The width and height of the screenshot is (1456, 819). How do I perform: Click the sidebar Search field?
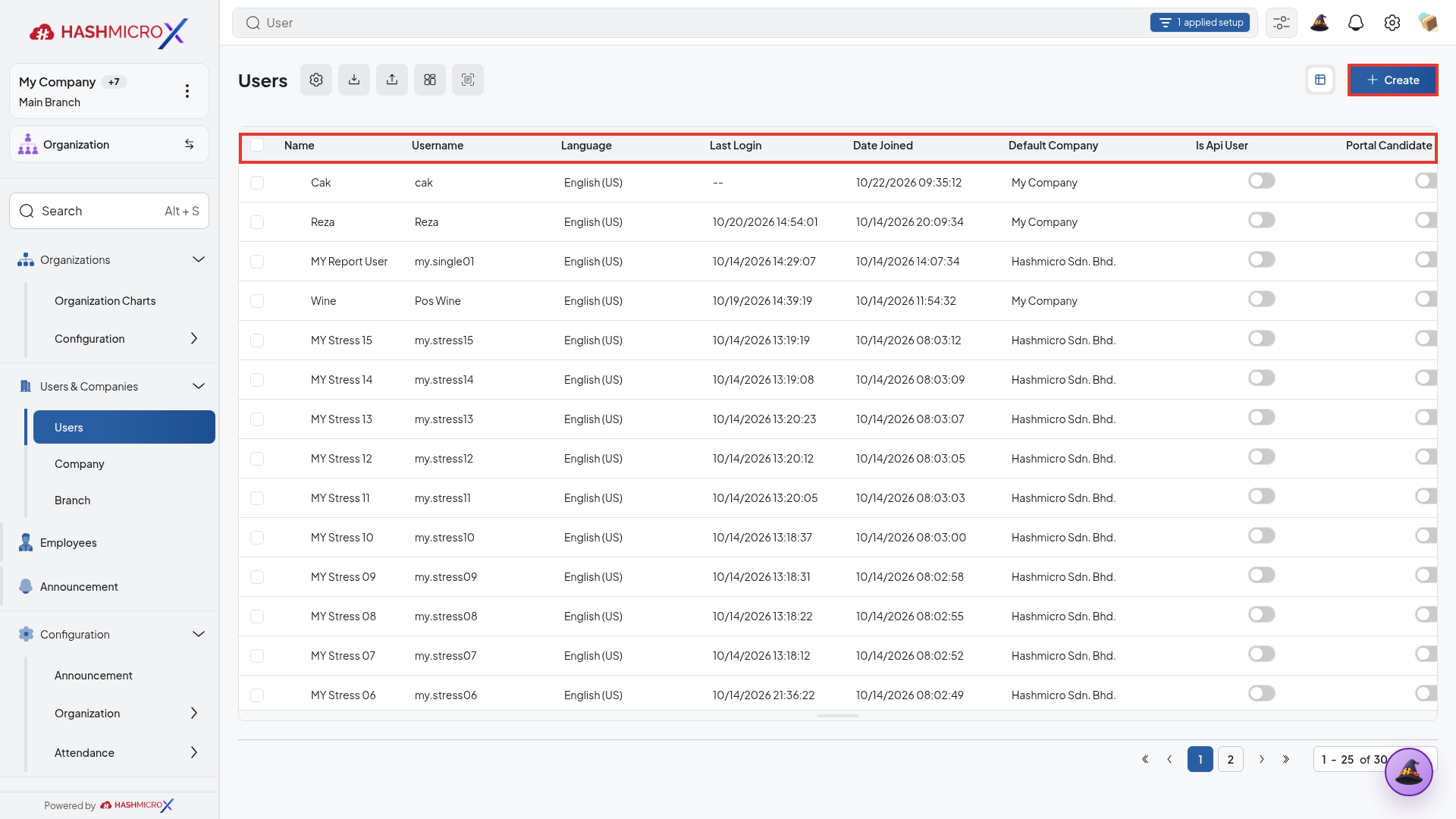pos(109,211)
